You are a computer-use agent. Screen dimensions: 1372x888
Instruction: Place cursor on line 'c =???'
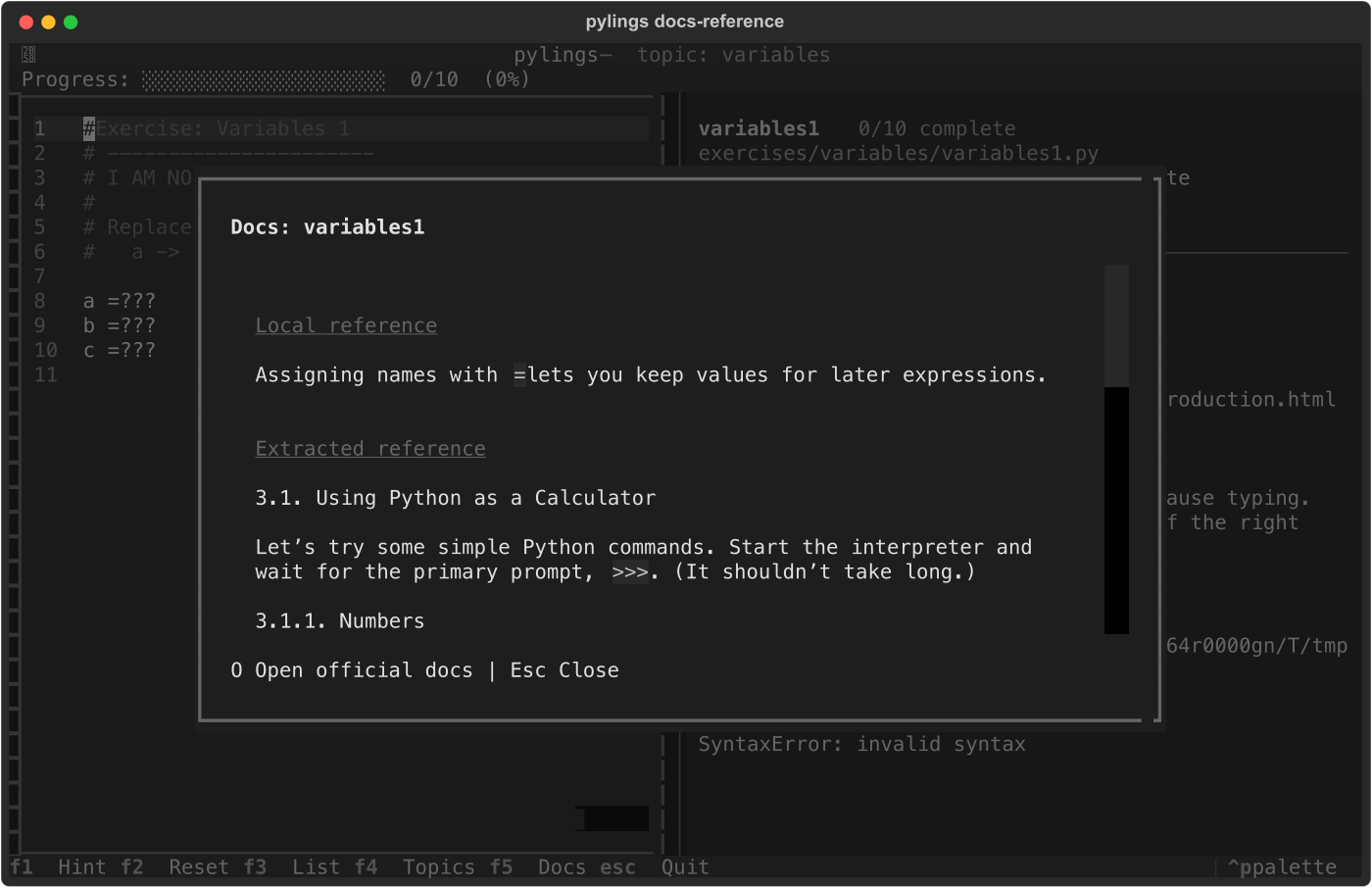(120, 351)
